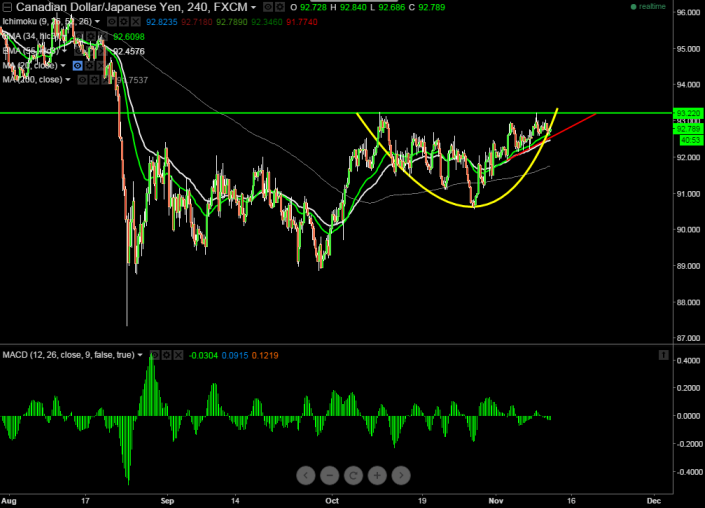Open settings gear for the 34-period moving average
Viewport: 705px width, 508px height.
(90, 36)
